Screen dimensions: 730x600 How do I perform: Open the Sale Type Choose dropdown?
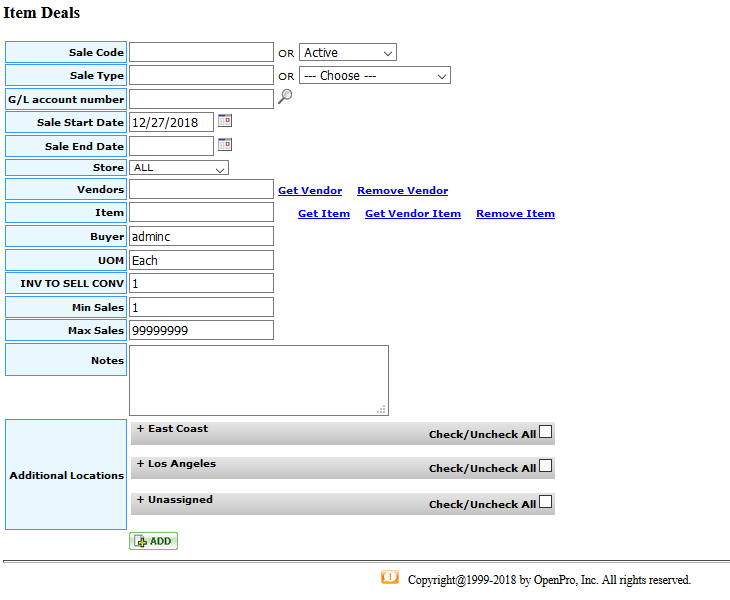coord(375,76)
